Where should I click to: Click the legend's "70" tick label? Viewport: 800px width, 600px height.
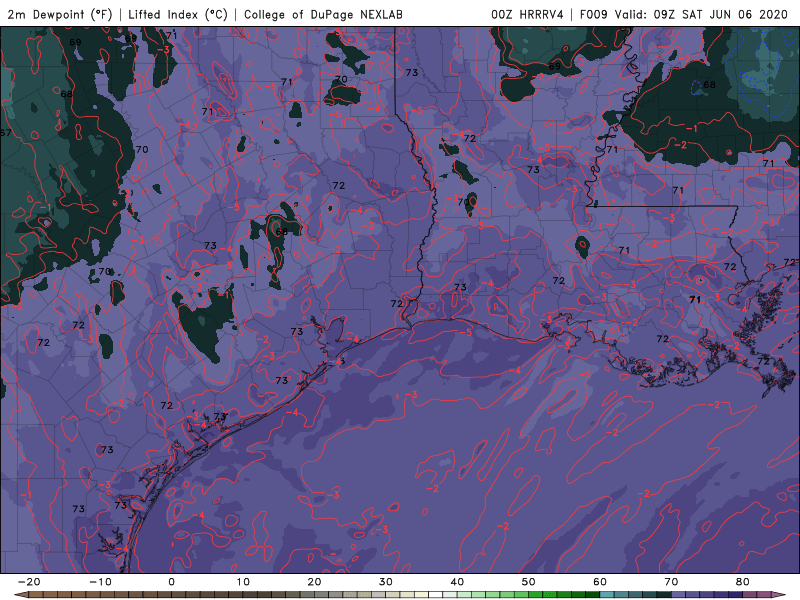click(671, 582)
